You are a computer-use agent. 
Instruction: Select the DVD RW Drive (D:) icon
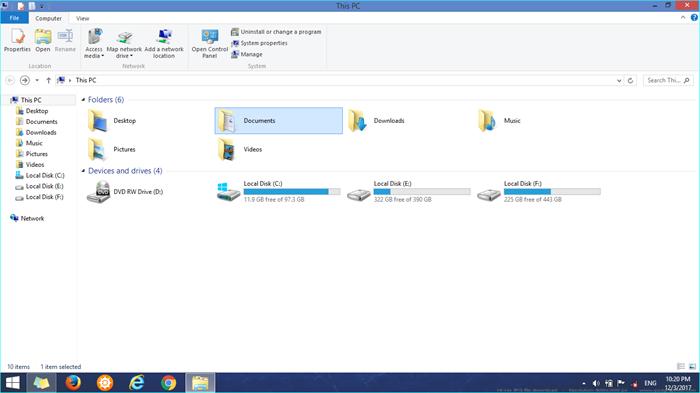click(x=98, y=192)
